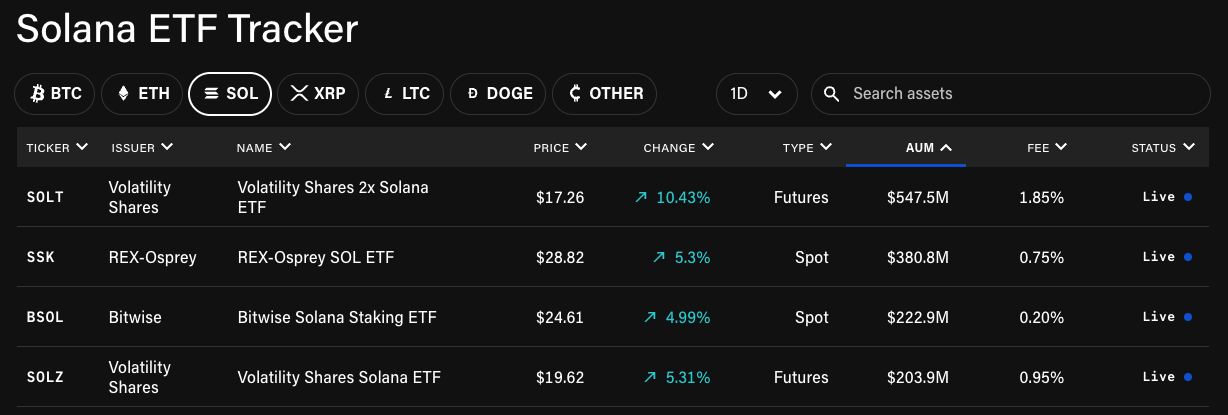Image resolution: width=1228 pixels, height=415 pixels.
Task: Switch to the LTC tab
Action: [406, 94]
